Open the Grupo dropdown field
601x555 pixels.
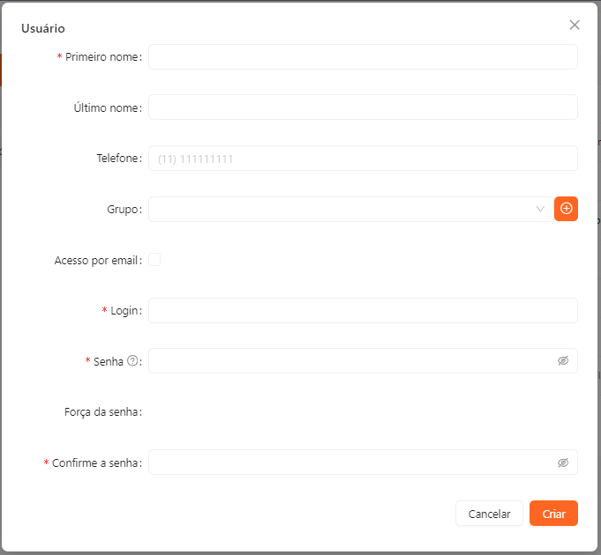click(x=340, y=209)
